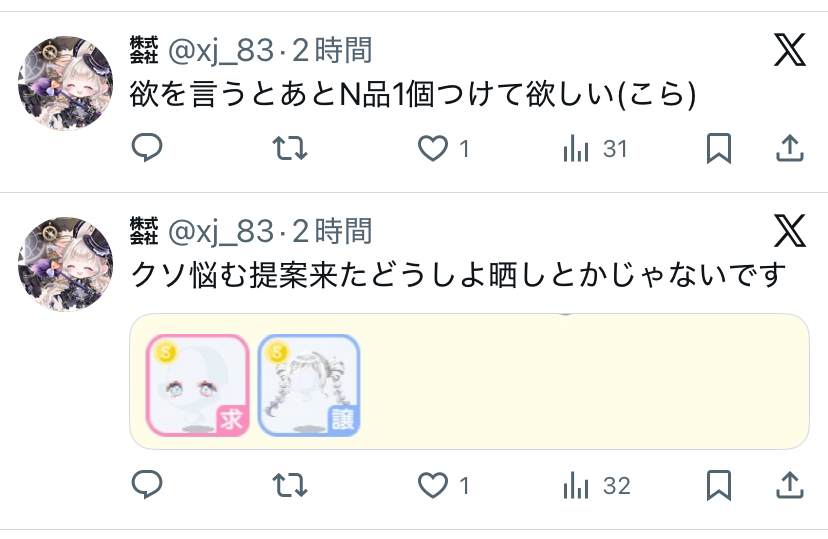Image resolution: width=828 pixels, height=539 pixels.
Task: View analytics showing 31 views
Action: tap(596, 149)
